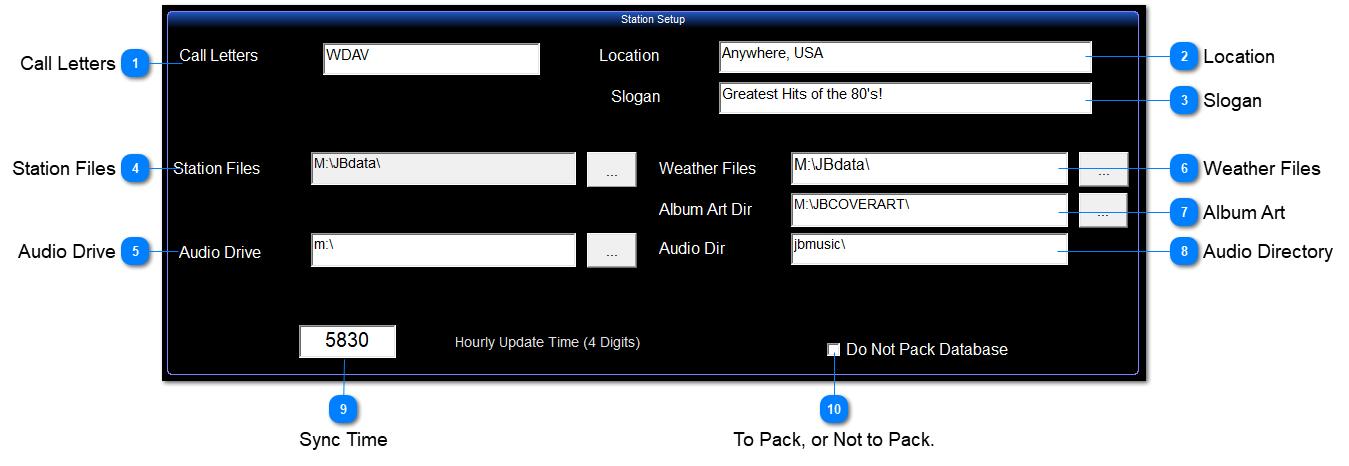Click the Audio Drive field showing m:\
This screenshot has height=466, width=1349.
(443, 250)
